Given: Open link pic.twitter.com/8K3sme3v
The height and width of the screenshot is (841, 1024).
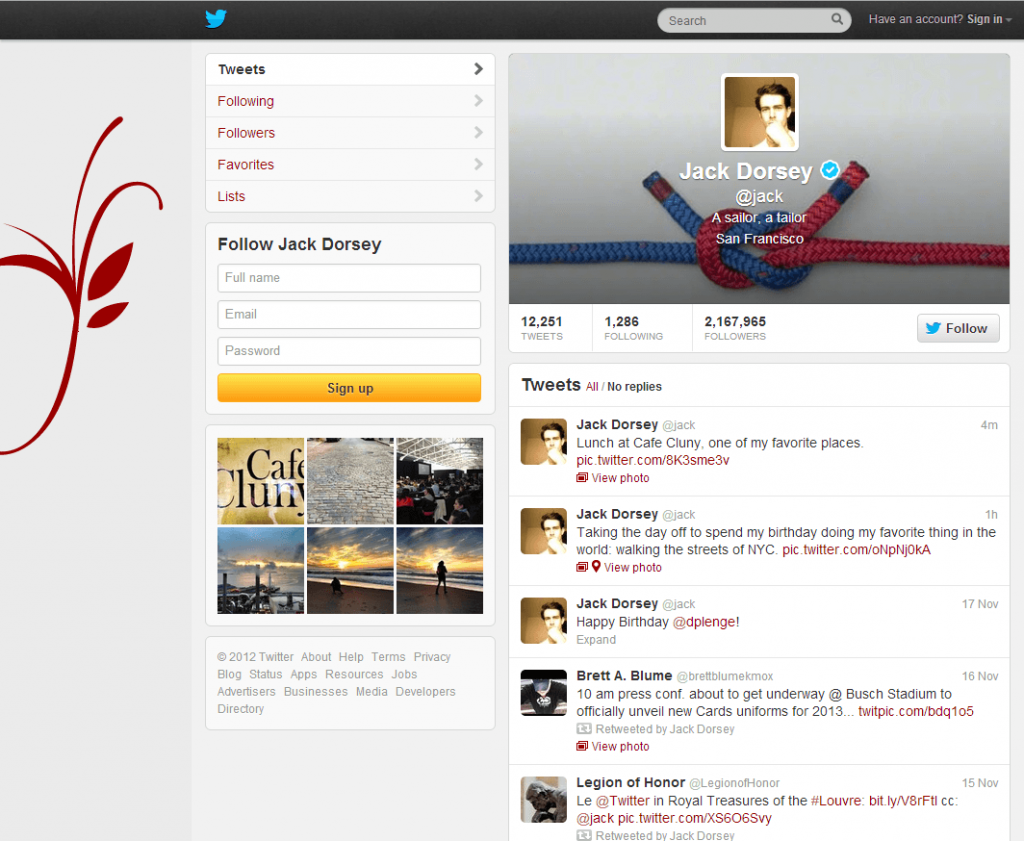Looking at the screenshot, I should click(652, 460).
